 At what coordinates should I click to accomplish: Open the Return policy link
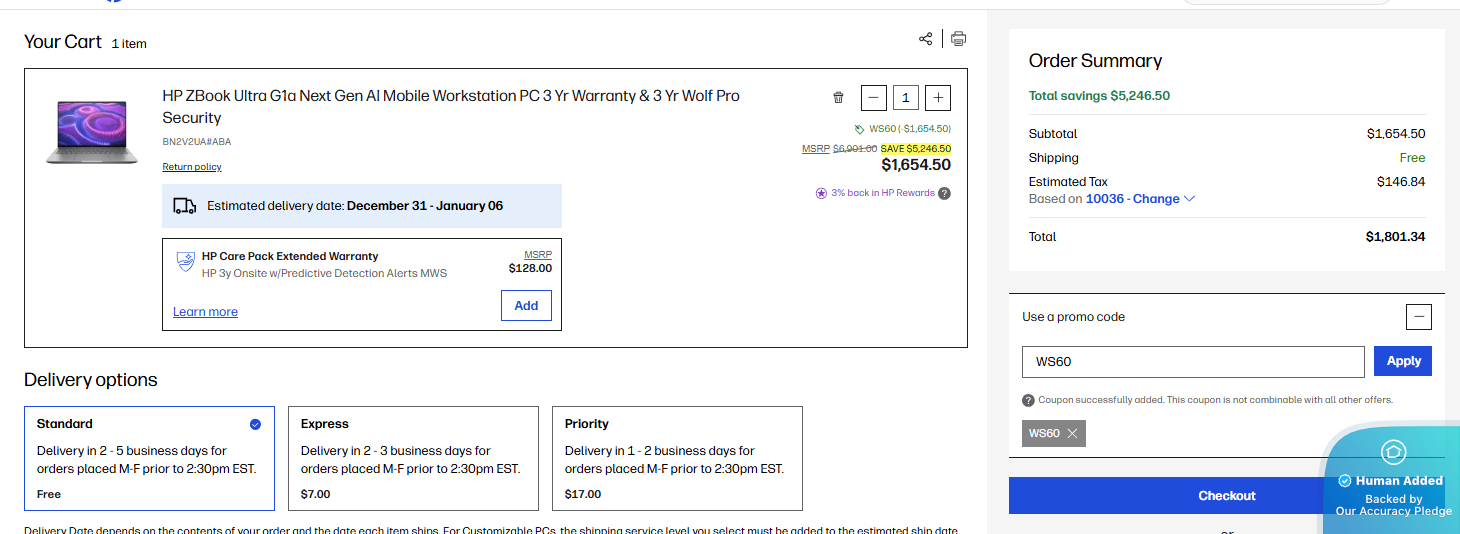(192, 167)
